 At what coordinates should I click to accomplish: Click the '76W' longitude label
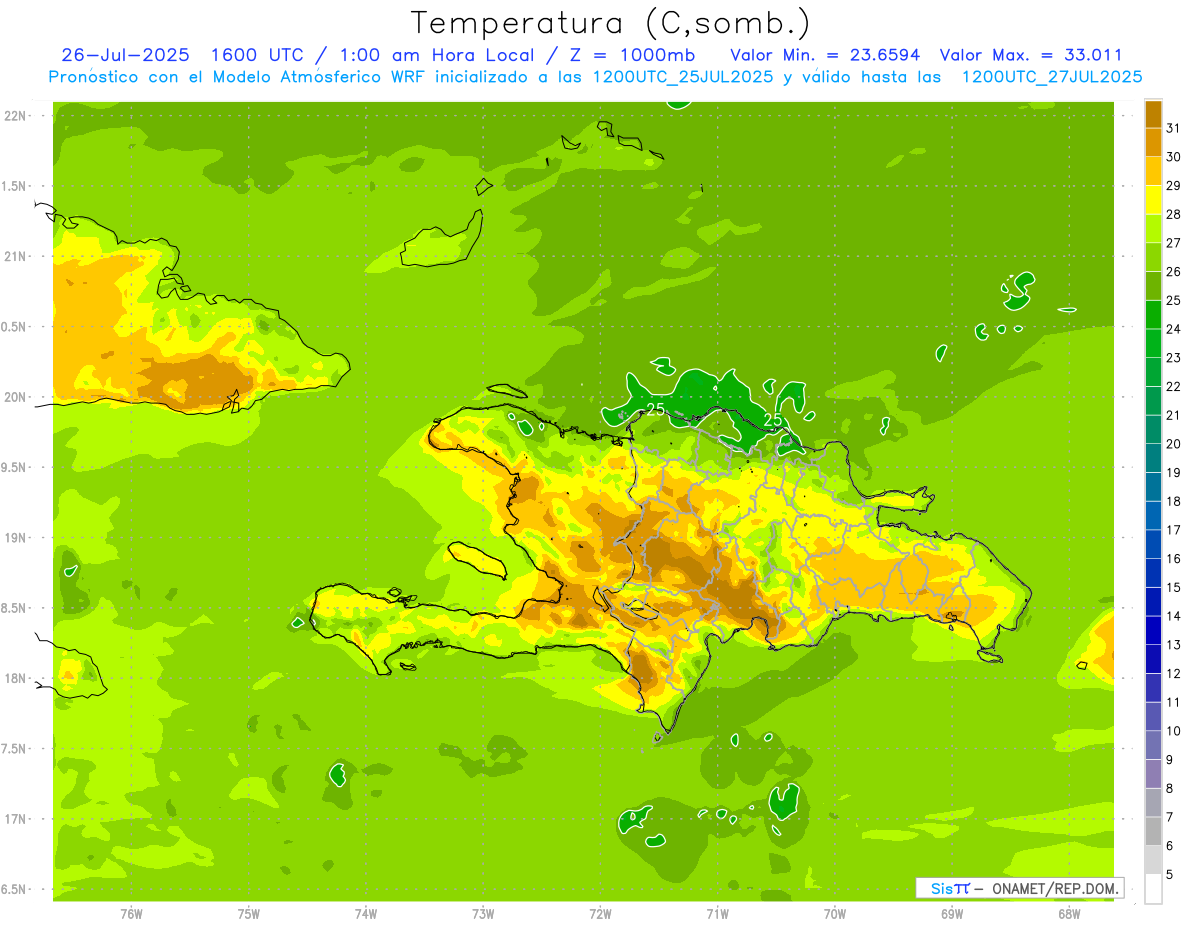point(131,913)
